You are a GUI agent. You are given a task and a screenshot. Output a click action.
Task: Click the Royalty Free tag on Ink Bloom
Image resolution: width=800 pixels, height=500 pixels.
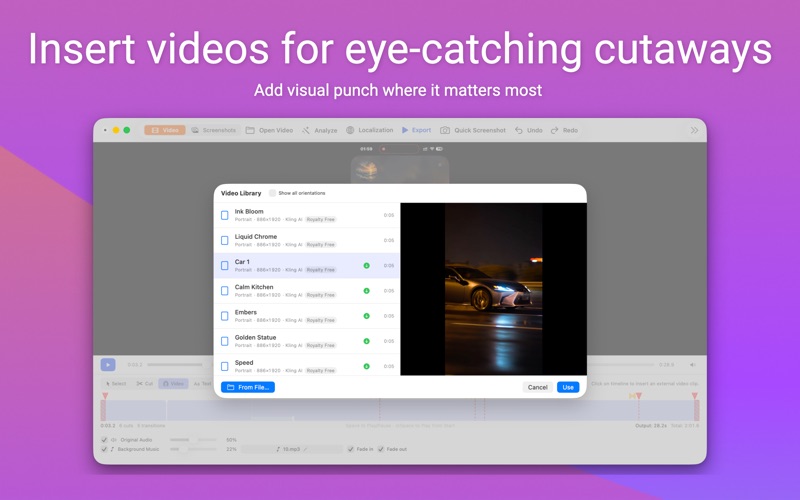320,219
